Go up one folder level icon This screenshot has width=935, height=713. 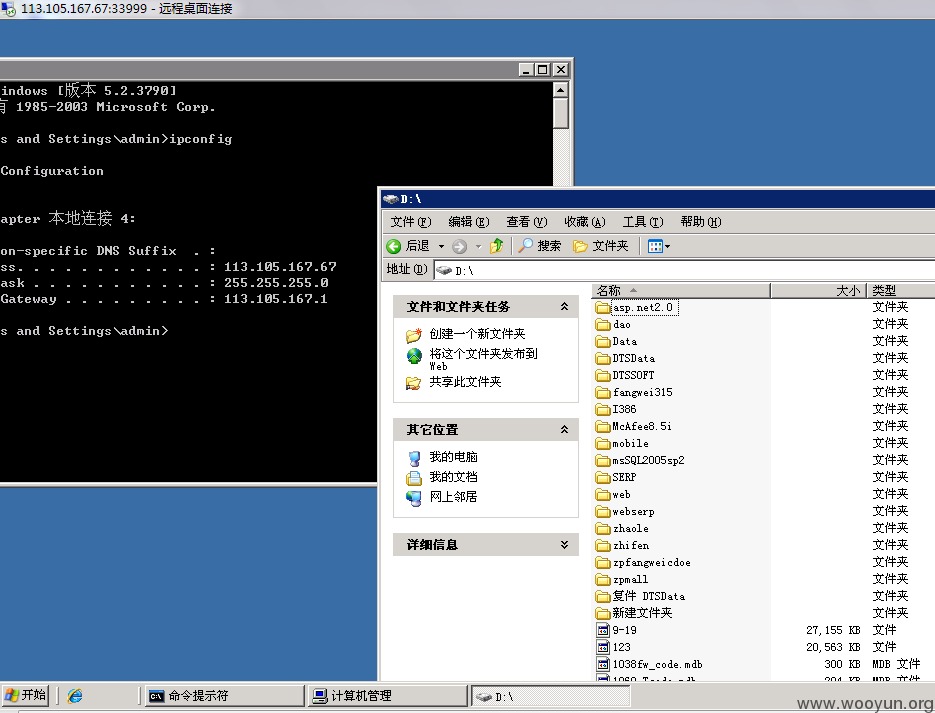coord(496,246)
